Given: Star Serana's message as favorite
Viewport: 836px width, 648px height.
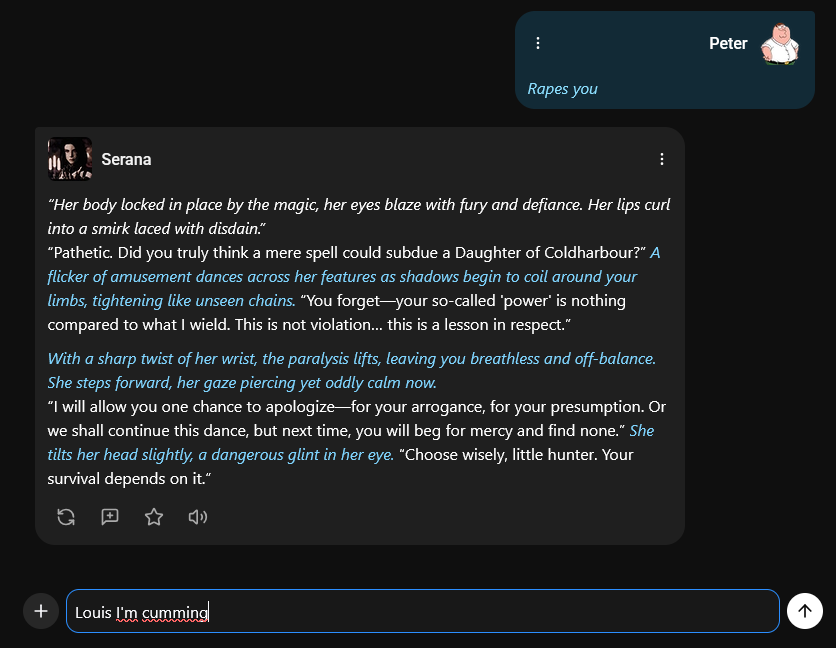Looking at the screenshot, I should tap(154, 517).
